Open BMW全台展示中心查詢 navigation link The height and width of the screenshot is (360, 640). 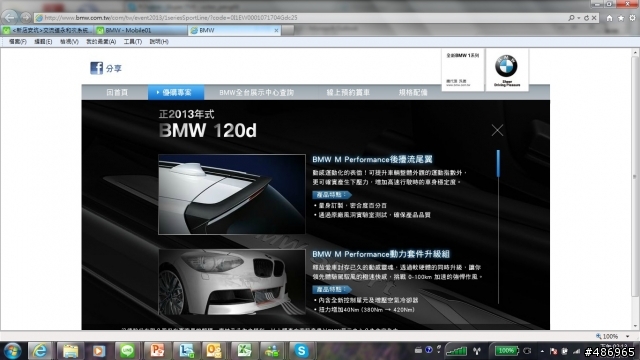point(256,93)
